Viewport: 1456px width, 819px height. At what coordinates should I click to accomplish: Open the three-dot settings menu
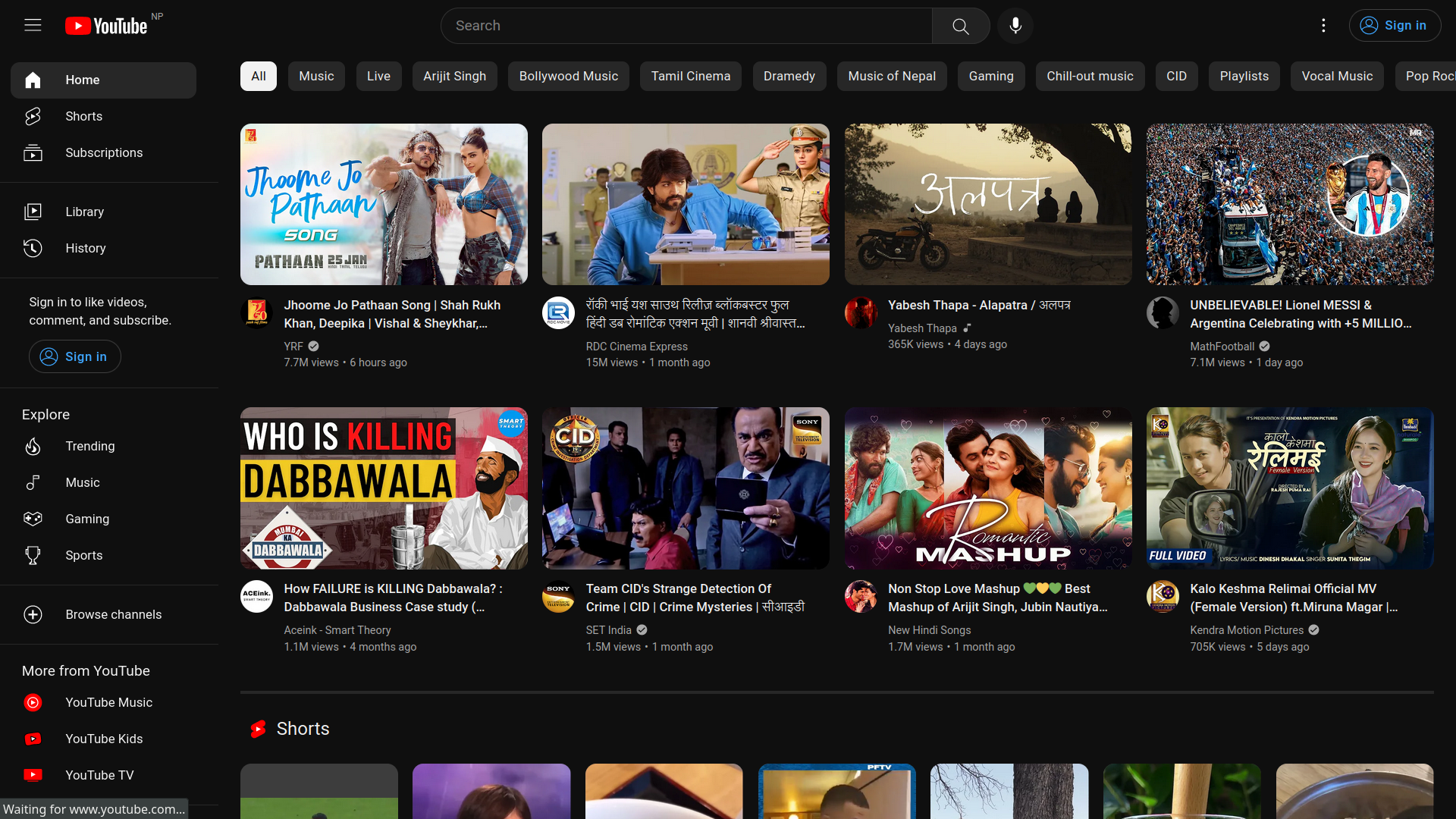(1323, 26)
